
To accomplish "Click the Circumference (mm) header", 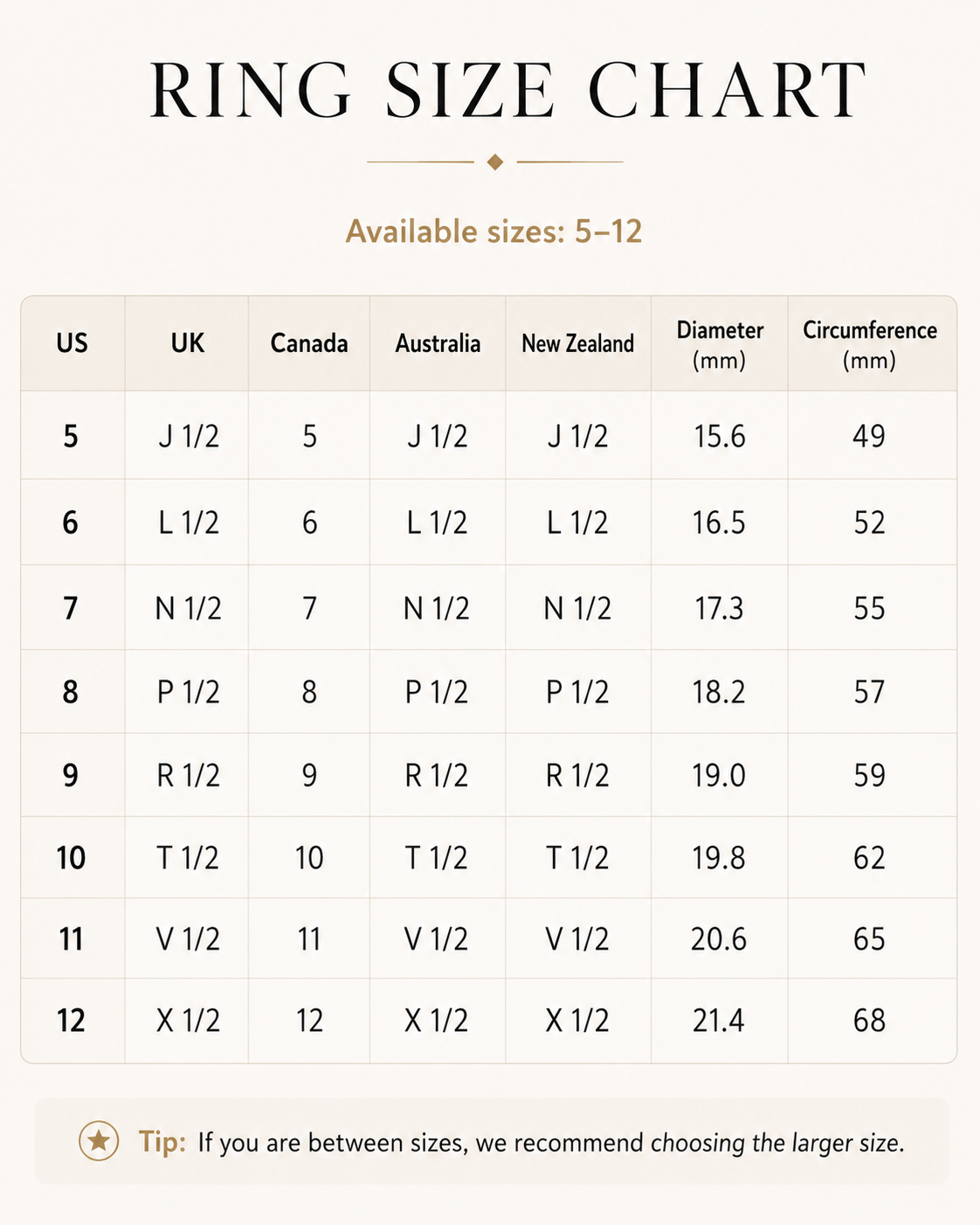I will (x=870, y=344).
